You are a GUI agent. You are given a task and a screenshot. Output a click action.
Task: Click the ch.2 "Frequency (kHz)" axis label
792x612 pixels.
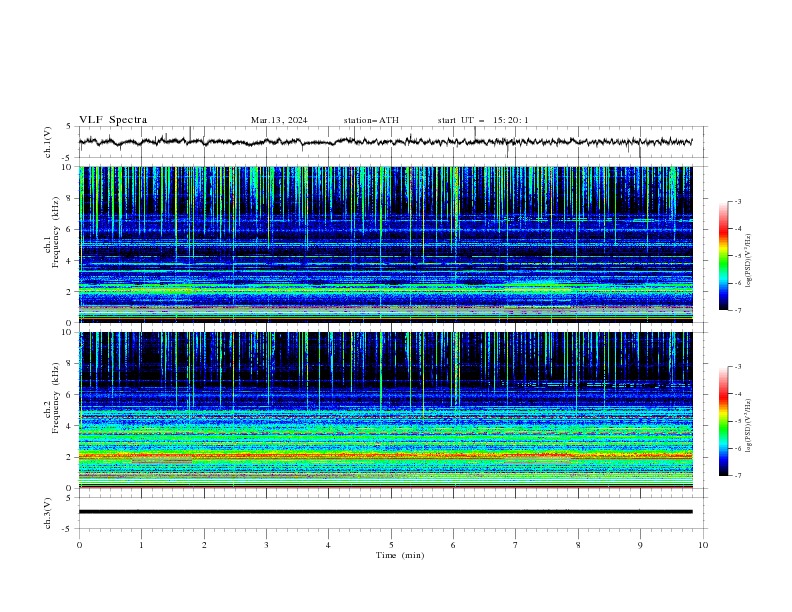pos(55,397)
